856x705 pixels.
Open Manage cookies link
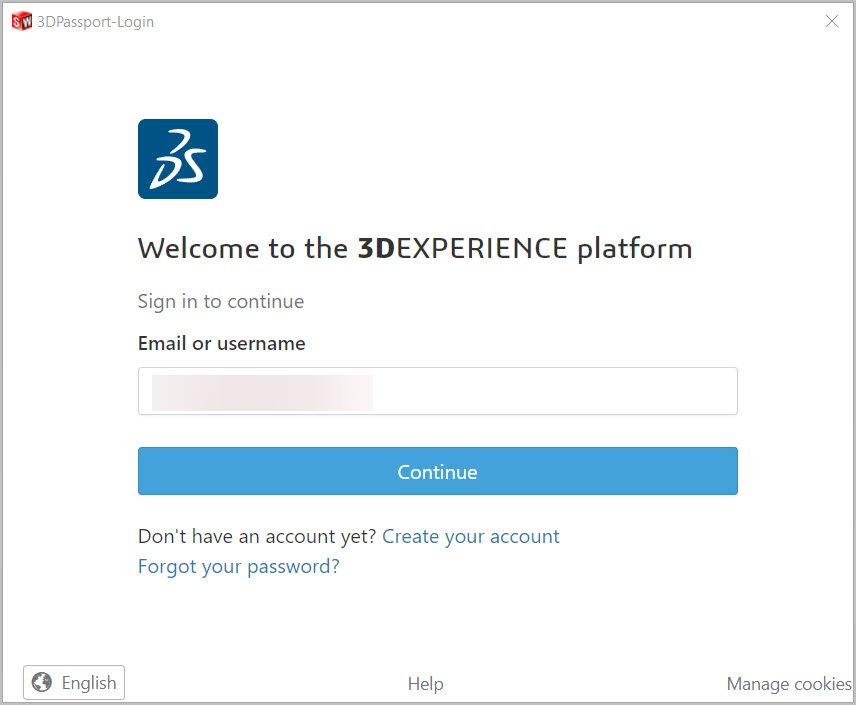click(789, 684)
